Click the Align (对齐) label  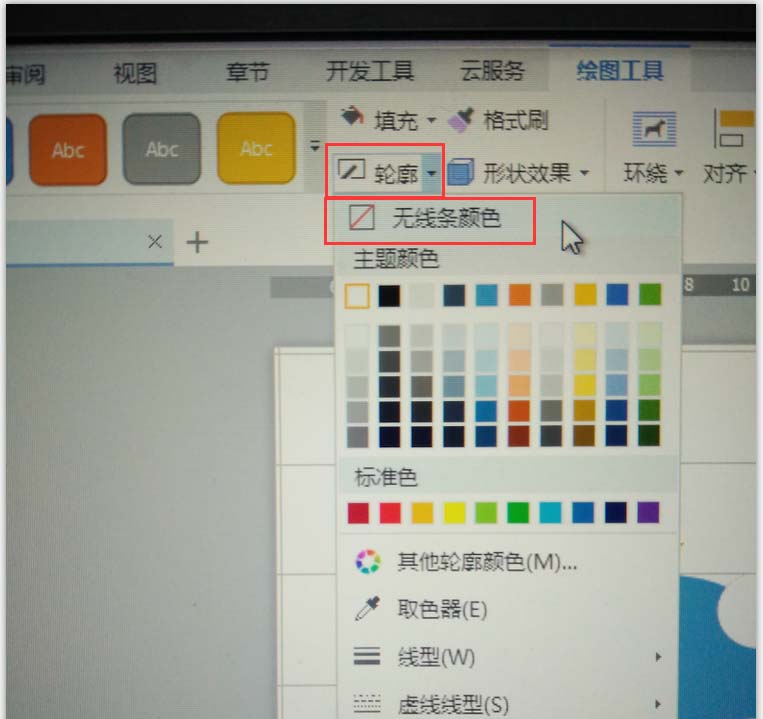click(726, 173)
